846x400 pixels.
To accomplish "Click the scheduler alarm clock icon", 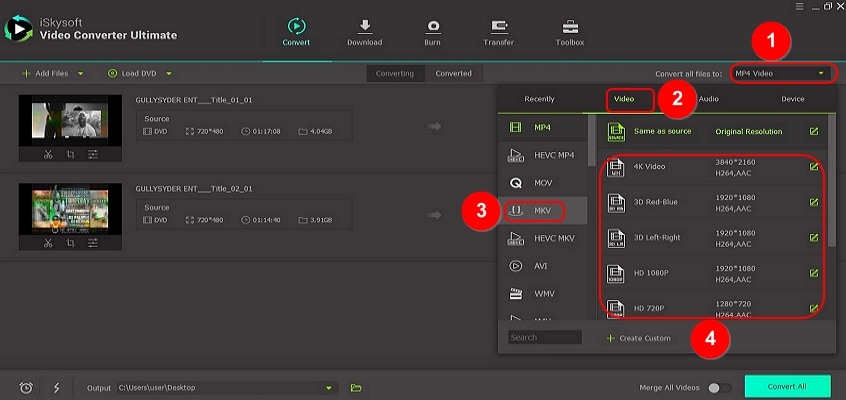I will click(26, 388).
